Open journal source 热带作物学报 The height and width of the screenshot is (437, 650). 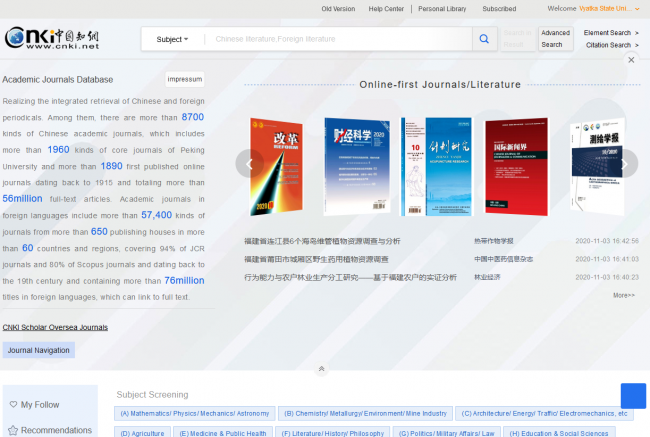coord(494,241)
